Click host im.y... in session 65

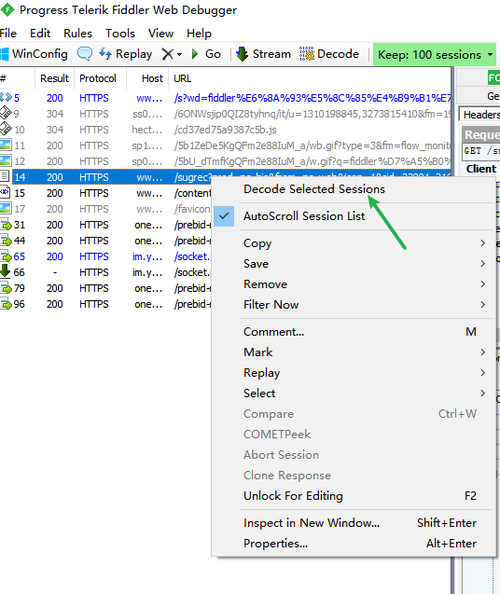coord(147,256)
